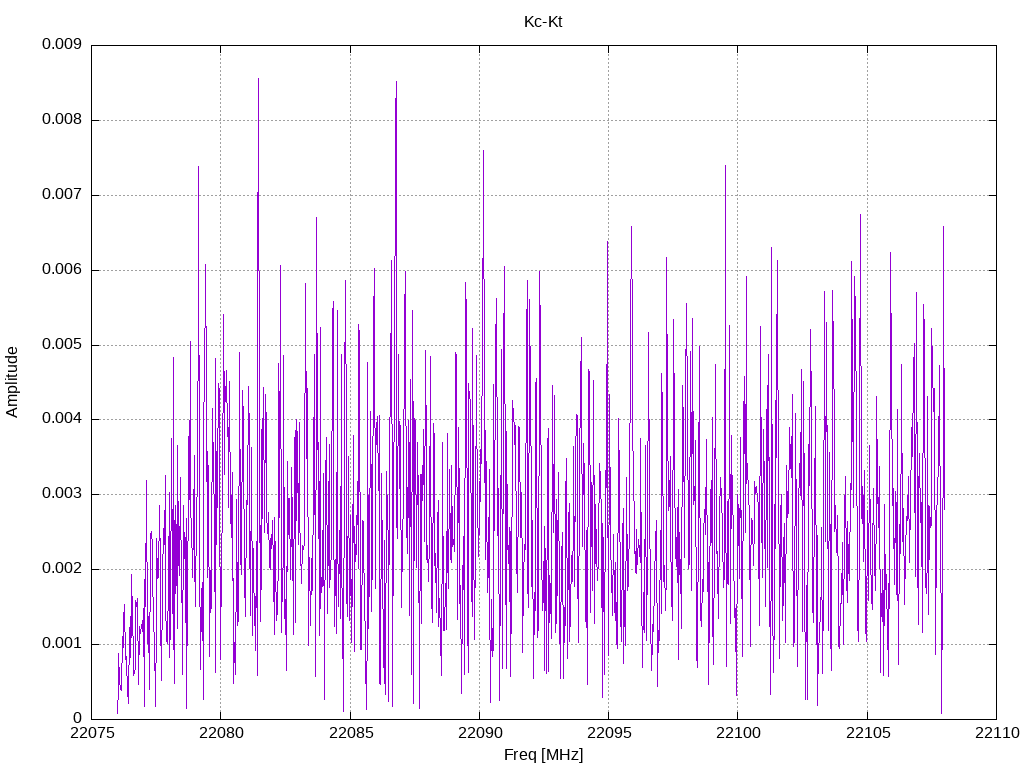Click the y-axis tick label 0.001
The width and height of the screenshot is (1024, 768).
pyautogui.click(x=62, y=644)
